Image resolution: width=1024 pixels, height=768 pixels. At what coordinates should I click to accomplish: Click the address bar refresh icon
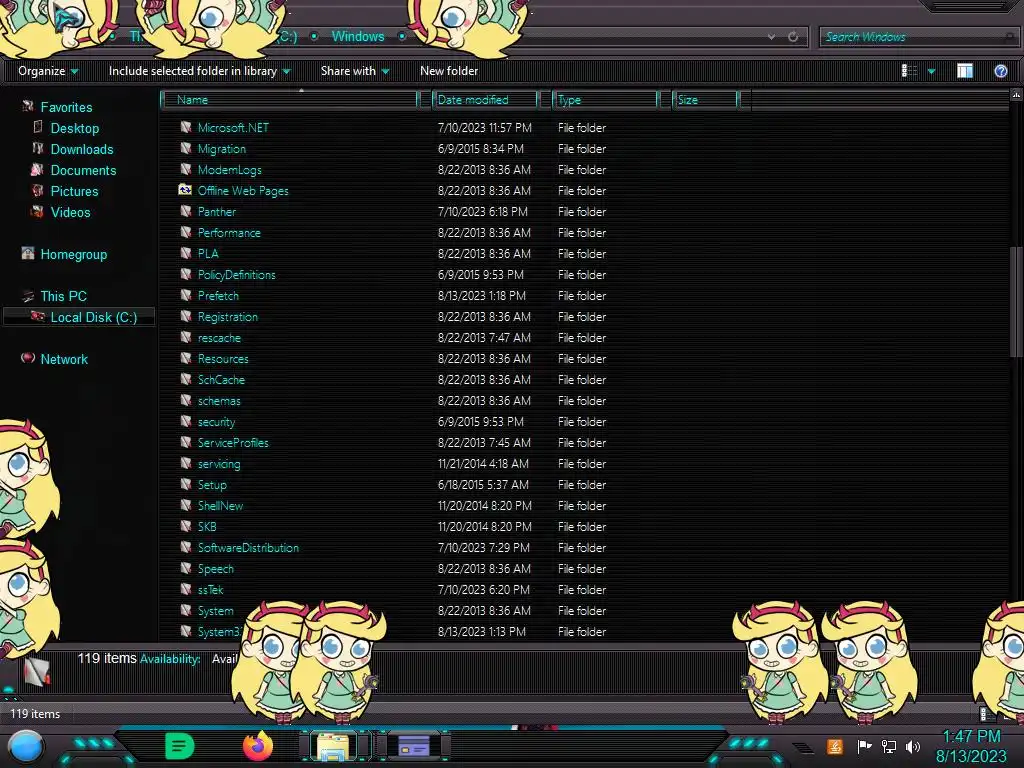point(793,37)
